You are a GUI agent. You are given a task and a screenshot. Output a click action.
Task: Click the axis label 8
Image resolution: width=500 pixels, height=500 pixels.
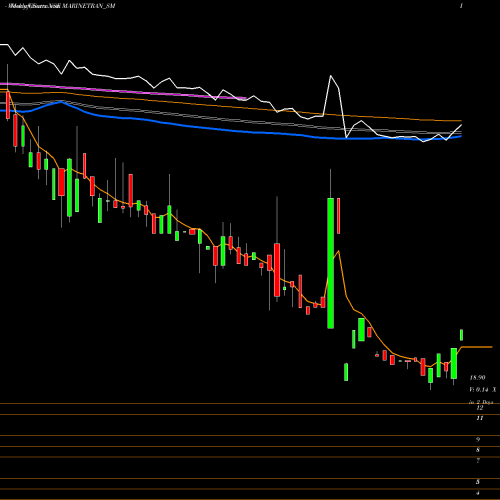478,450
